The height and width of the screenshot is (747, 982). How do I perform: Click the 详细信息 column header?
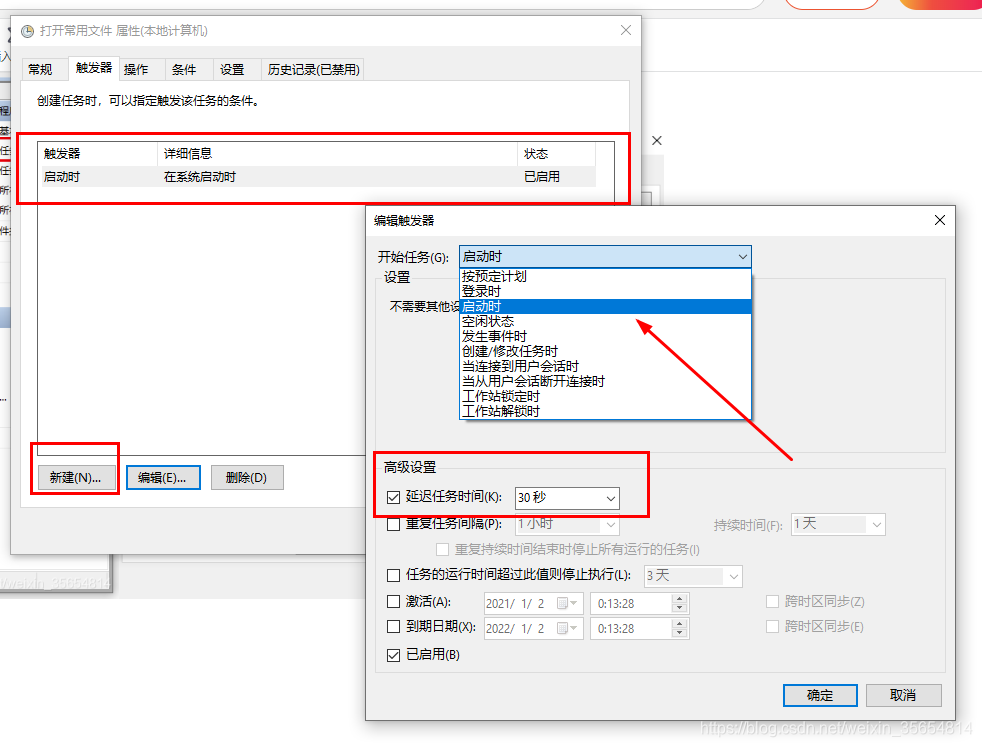click(x=338, y=153)
